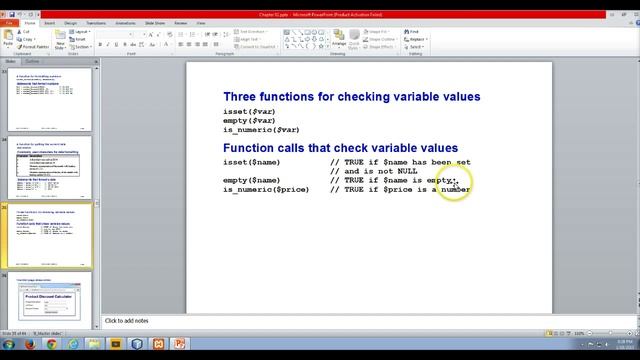Select the text box shape in Shapes gallery
Screen dimensions: 640x360
tap(287, 32)
